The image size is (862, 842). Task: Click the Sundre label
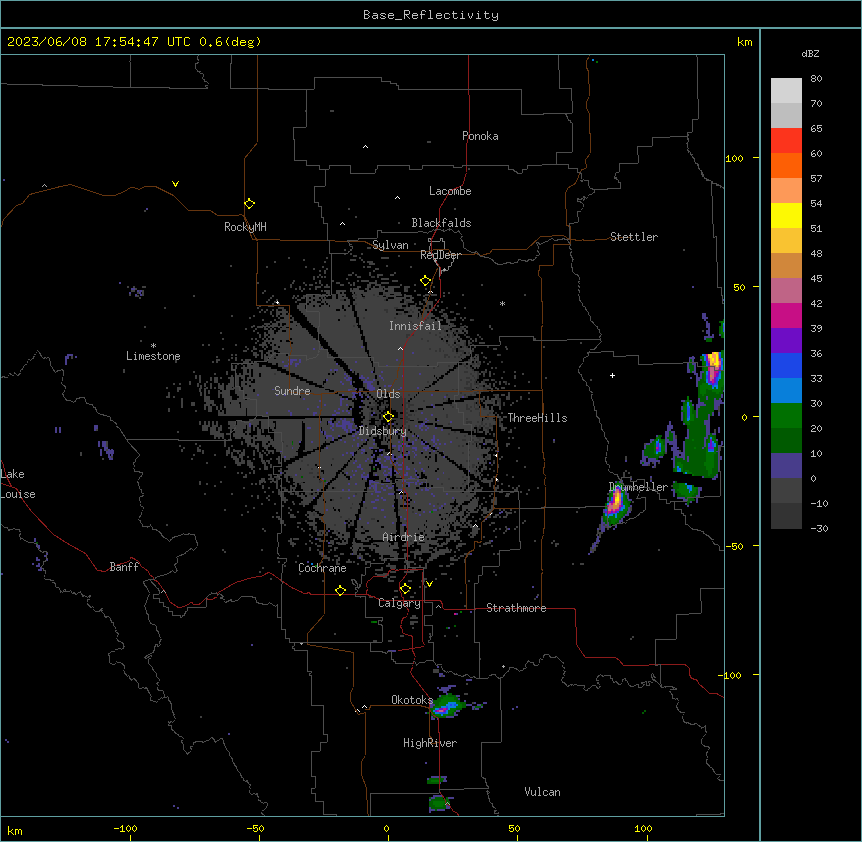point(292,391)
